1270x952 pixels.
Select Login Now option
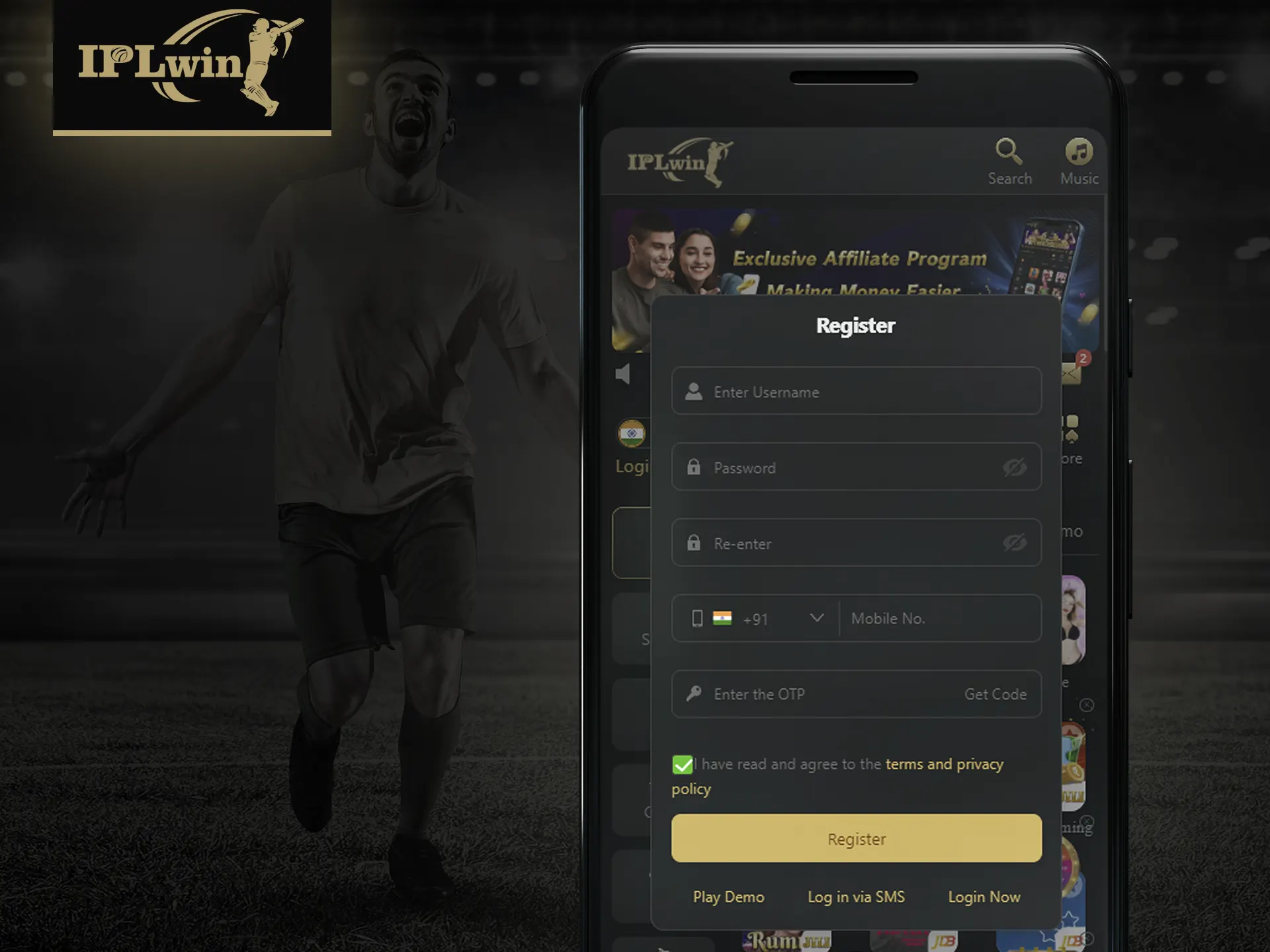click(x=985, y=896)
